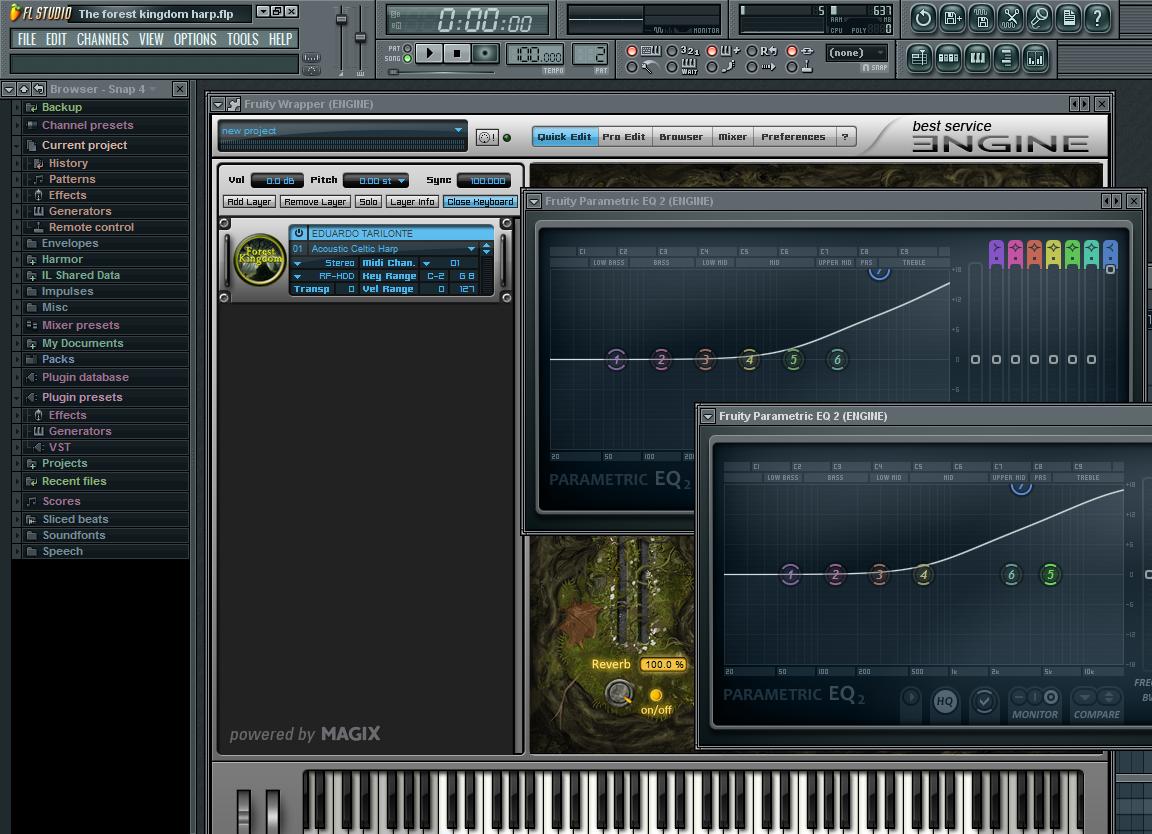Viewport: 1152px width, 834px height.
Task: Click the ENGINE panic button icon beside project name
Action: pyautogui.click(x=486, y=137)
